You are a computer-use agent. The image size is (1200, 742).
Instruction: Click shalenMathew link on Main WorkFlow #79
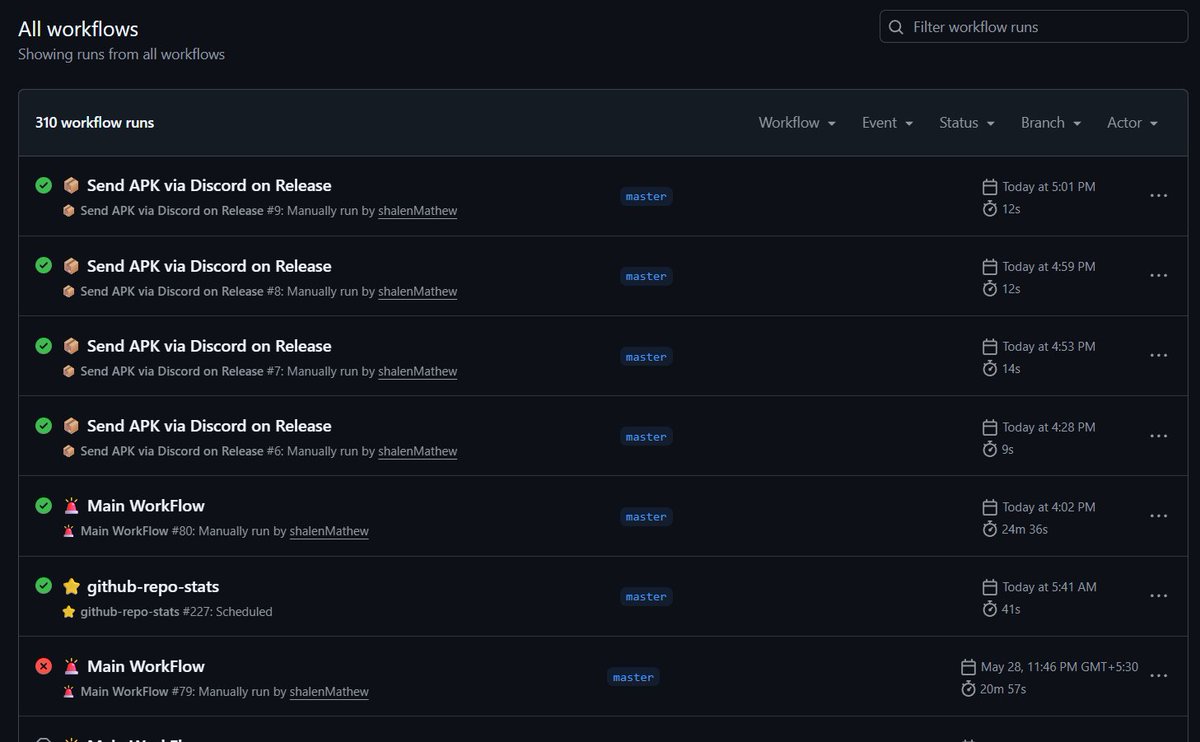tap(329, 691)
